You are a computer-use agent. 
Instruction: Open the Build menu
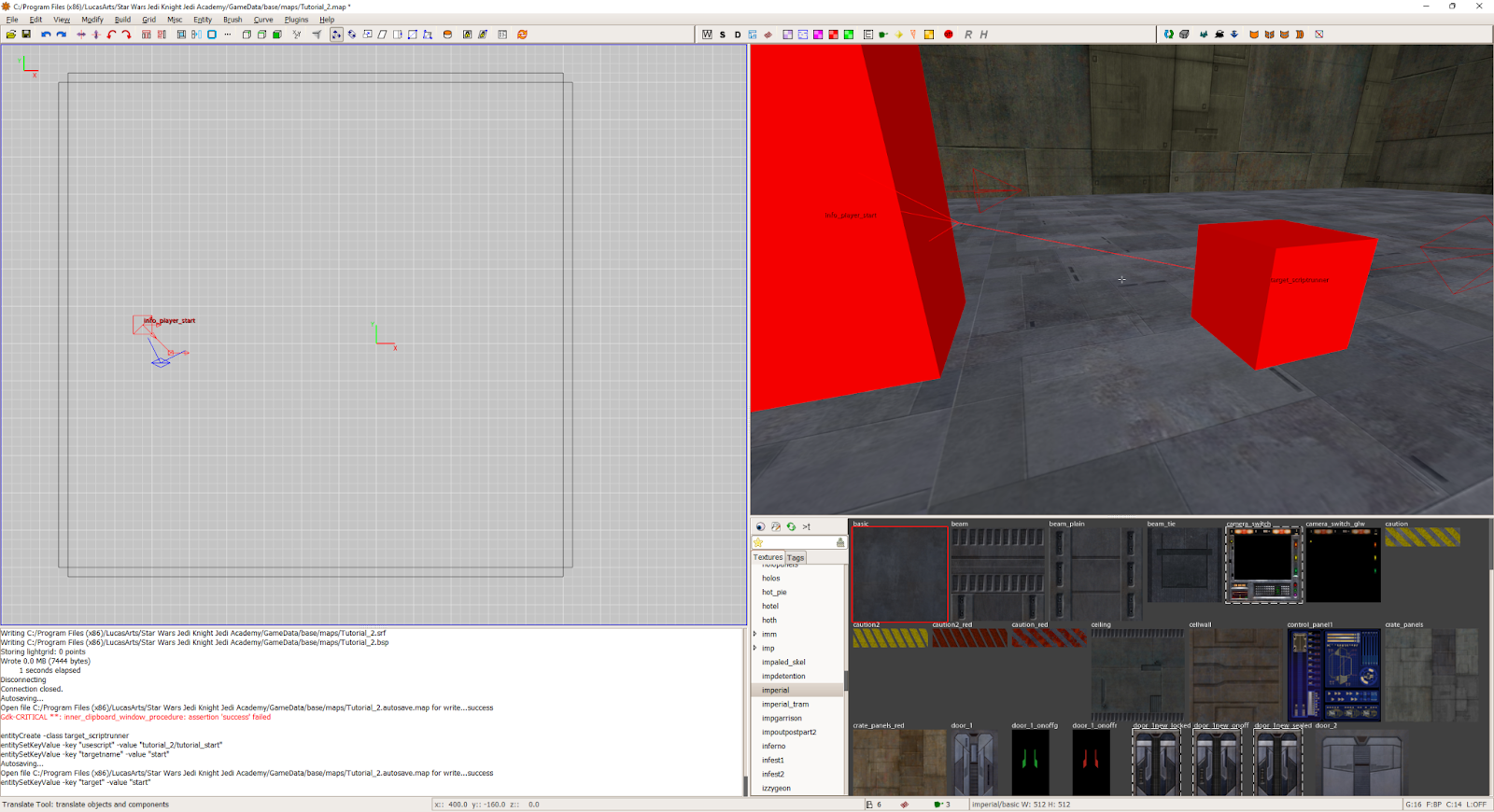[x=122, y=20]
